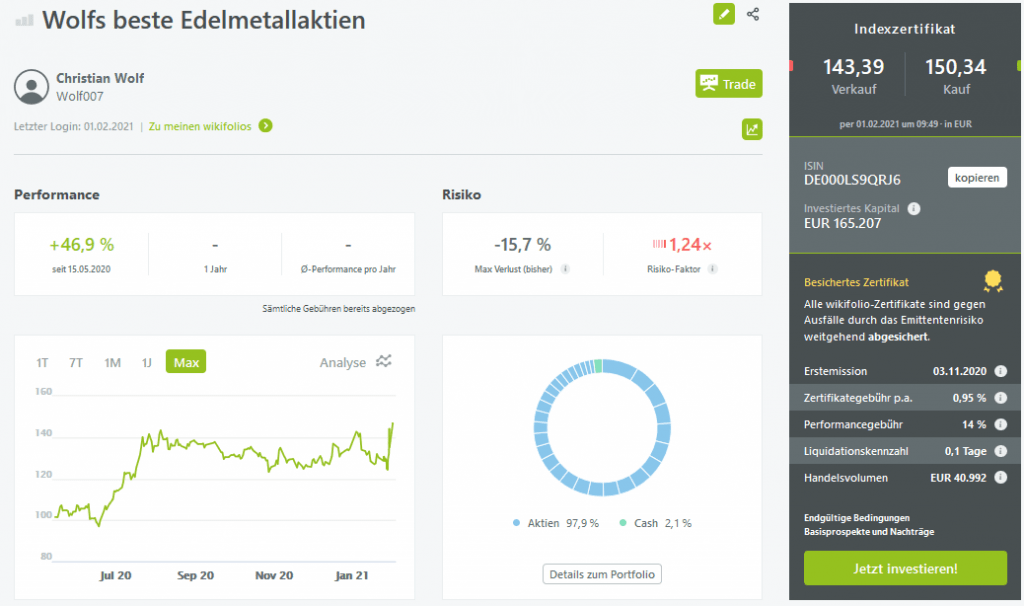Select the Max time range tab
The height and width of the screenshot is (606, 1024).
point(186,362)
